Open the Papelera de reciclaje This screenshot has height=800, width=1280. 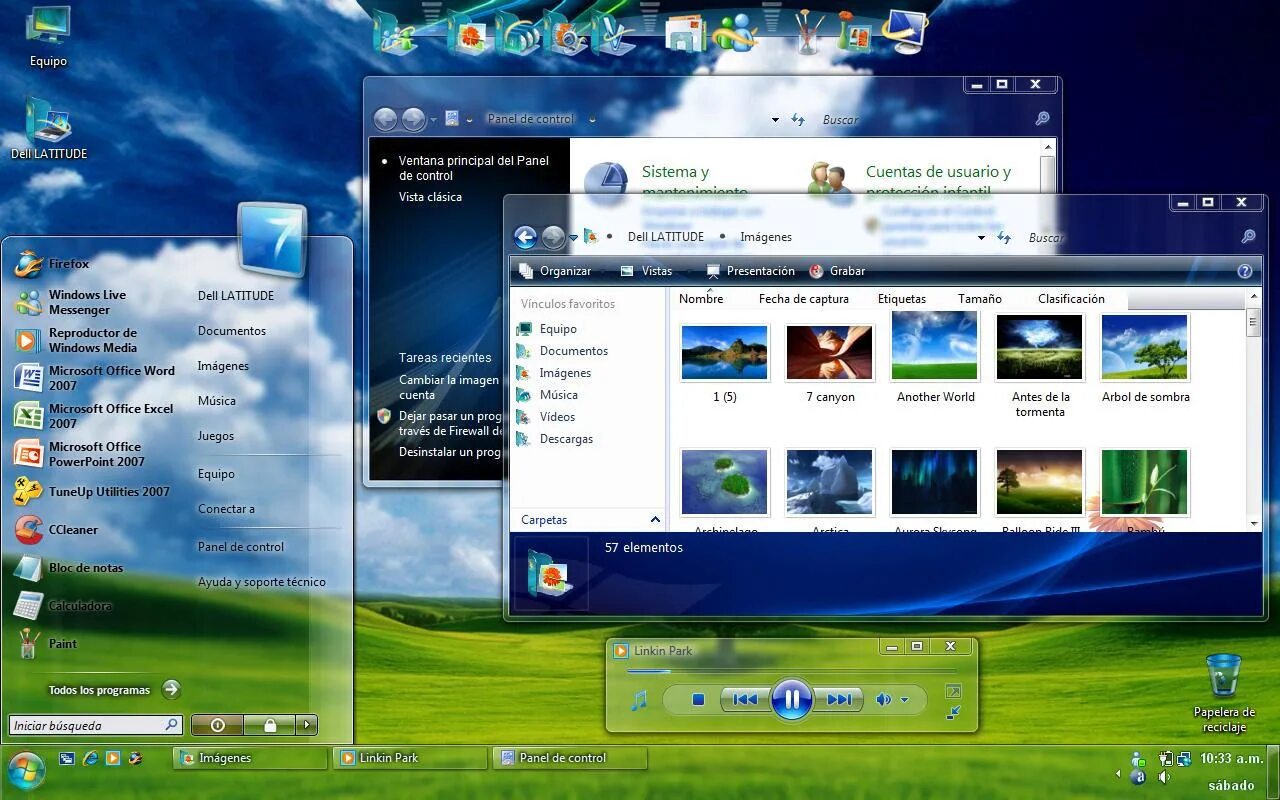1224,693
